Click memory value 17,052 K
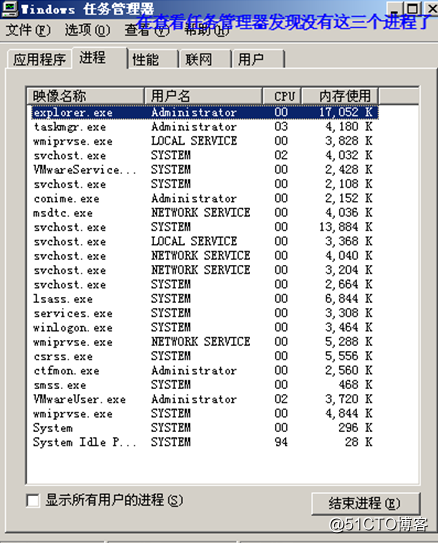This screenshot has width=438, height=543. (x=346, y=112)
